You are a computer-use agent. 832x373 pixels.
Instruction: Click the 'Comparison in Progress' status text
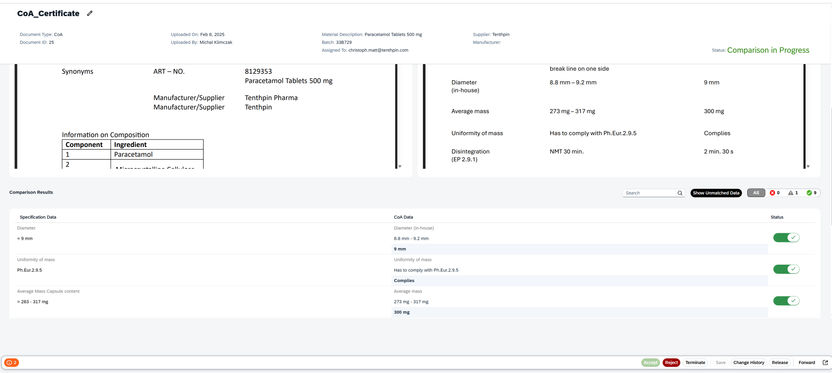pyautogui.click(x=768, y=50)
